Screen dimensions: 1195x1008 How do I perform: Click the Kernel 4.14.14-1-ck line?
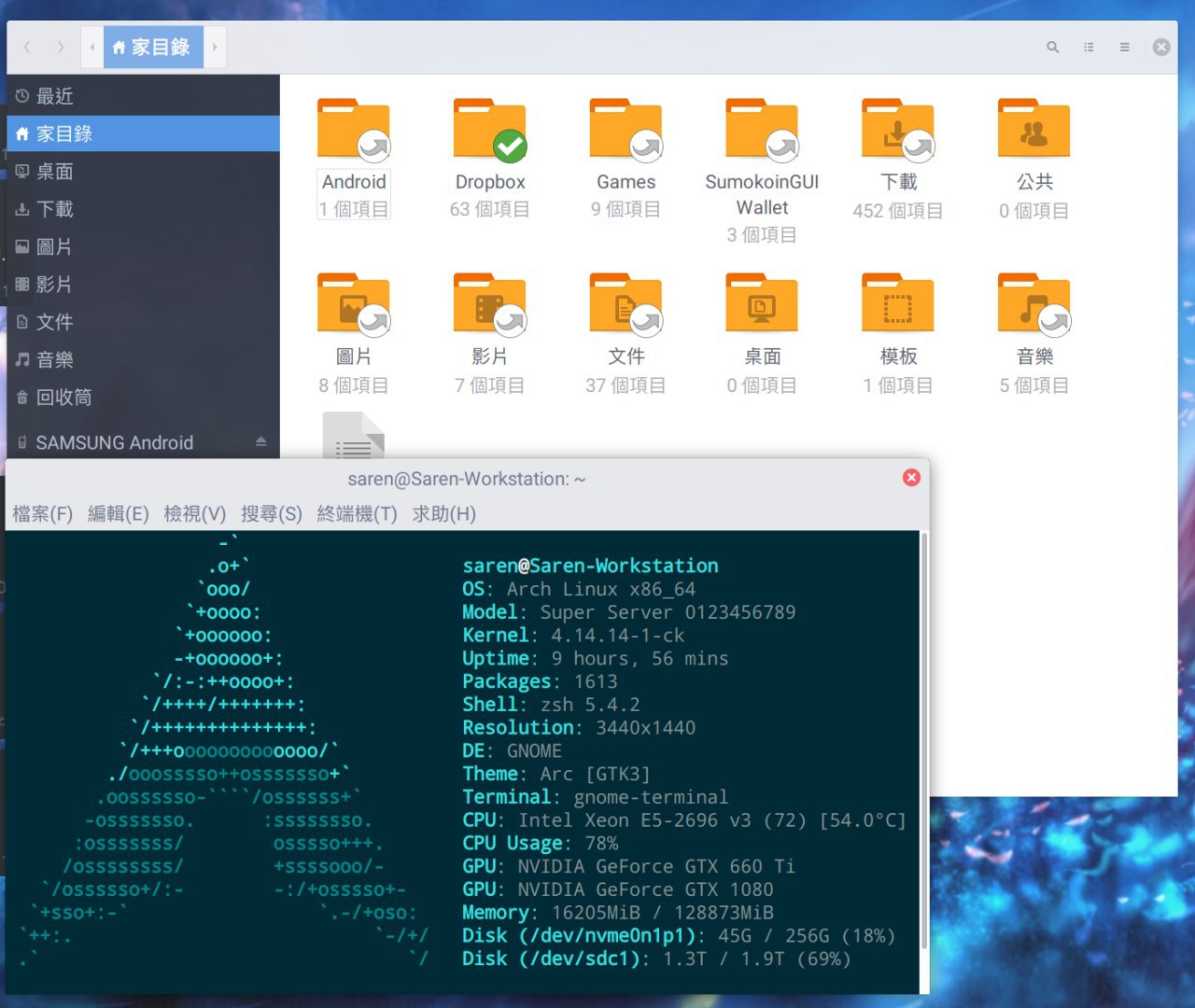(x=573, y=636)
